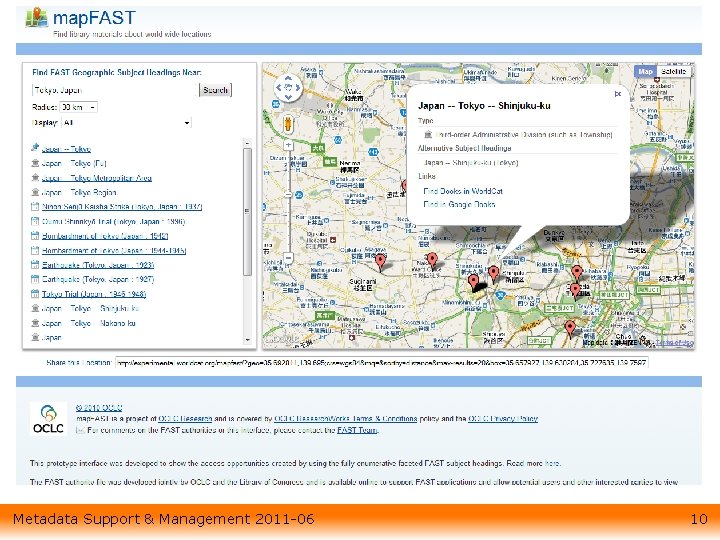Screen dimensions: 720x540
Task: Click the FAST Team contact link
Action: coord(358,430)
